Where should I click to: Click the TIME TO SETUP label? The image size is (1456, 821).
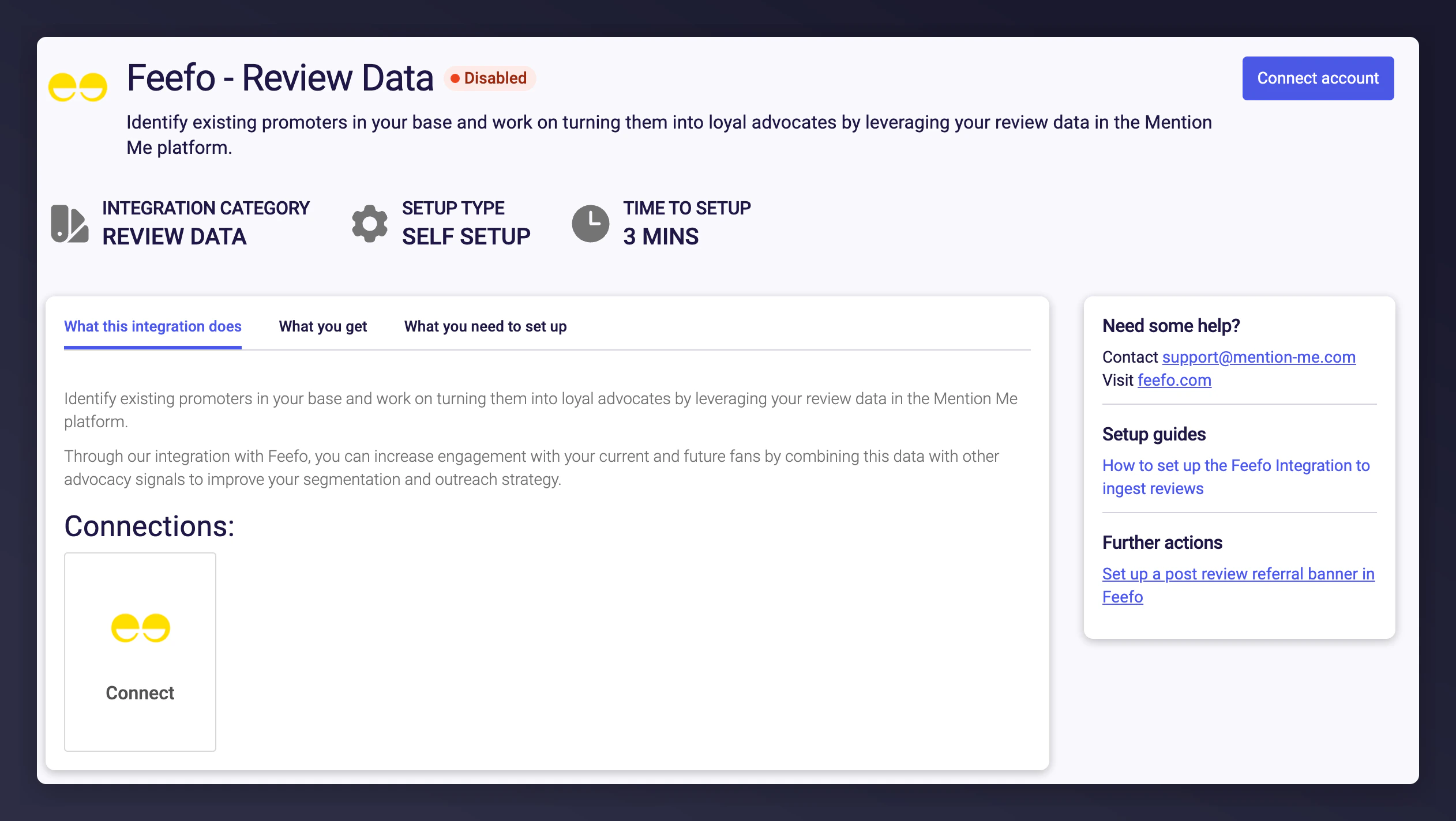click(687, 208)
